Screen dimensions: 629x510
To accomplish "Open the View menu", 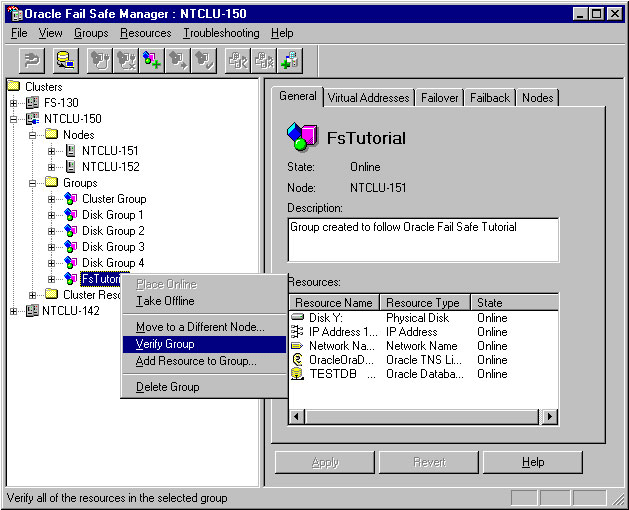I will pyautogui.click(x=51, y=33).
